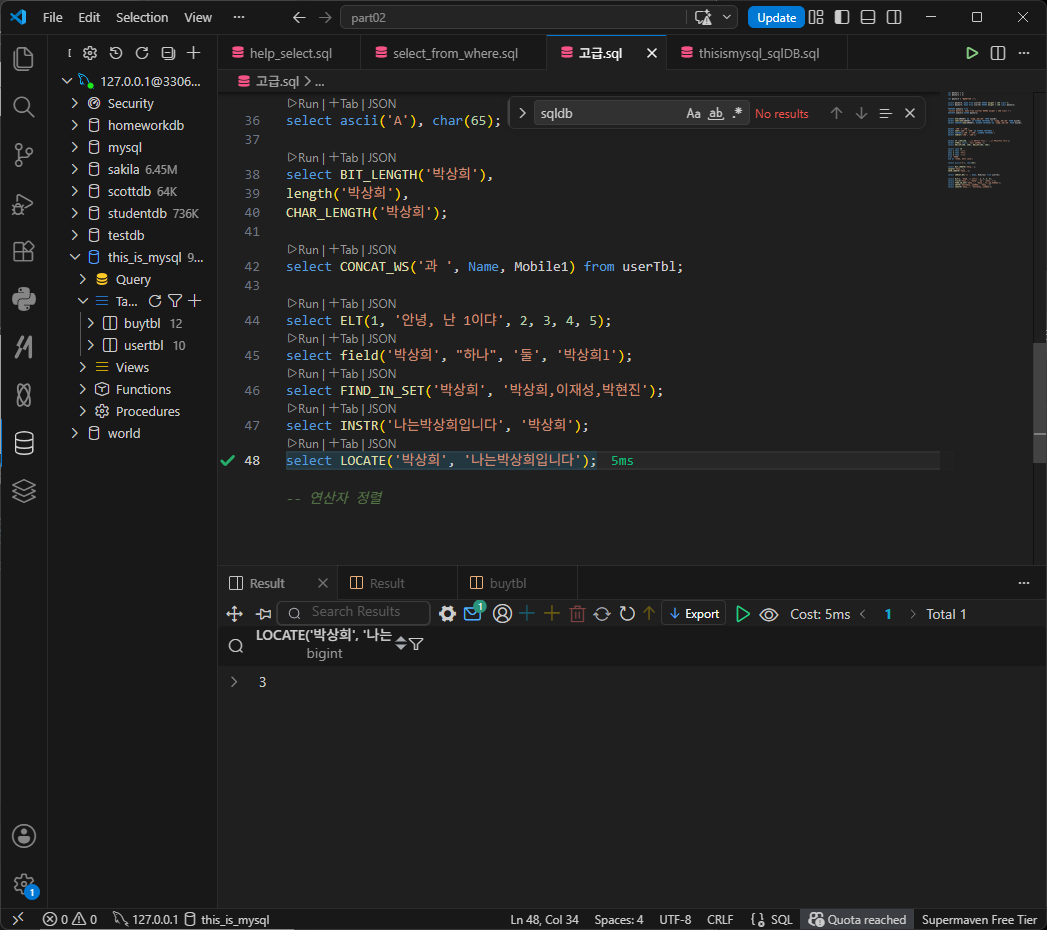Viewport: 1047px width, 930px height.
Task: Toggle Panel layout button
Action: click(868, 17)
